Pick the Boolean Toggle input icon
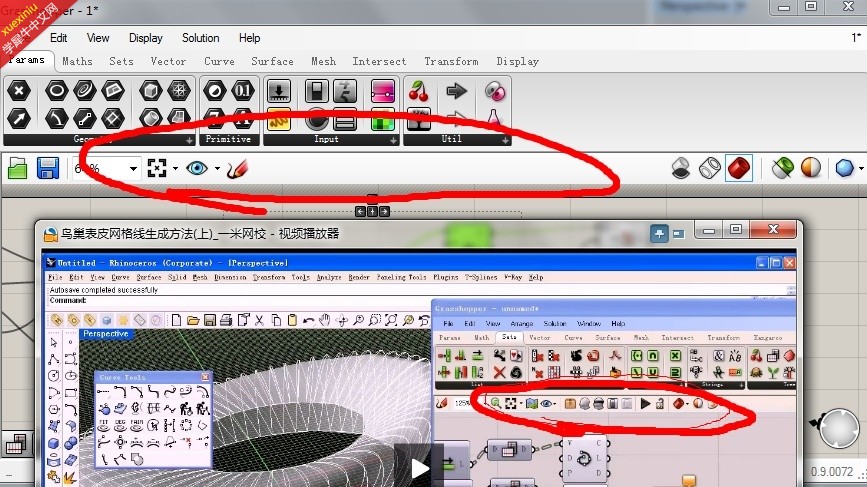Viewport: 867px width, 487px height. (x=316, y=91)
